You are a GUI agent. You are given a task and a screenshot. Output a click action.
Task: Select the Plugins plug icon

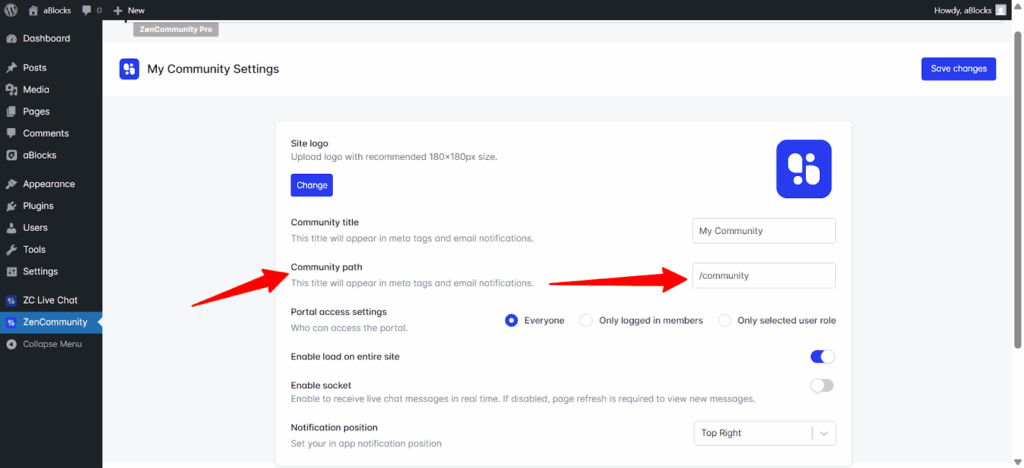pyautogui.click(x=11, y=206)
